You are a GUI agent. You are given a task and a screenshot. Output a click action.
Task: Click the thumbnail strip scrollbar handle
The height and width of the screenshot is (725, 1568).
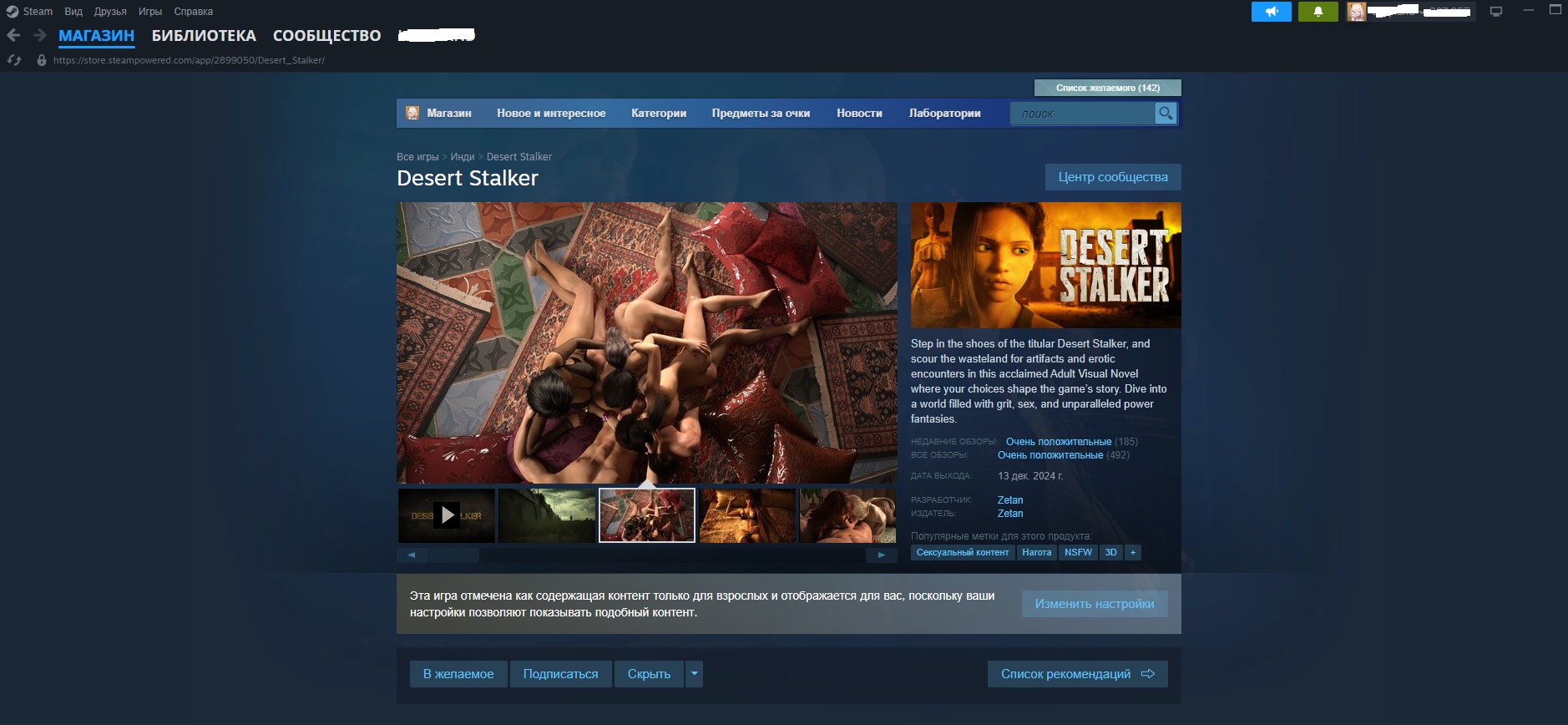coord(454,555)
